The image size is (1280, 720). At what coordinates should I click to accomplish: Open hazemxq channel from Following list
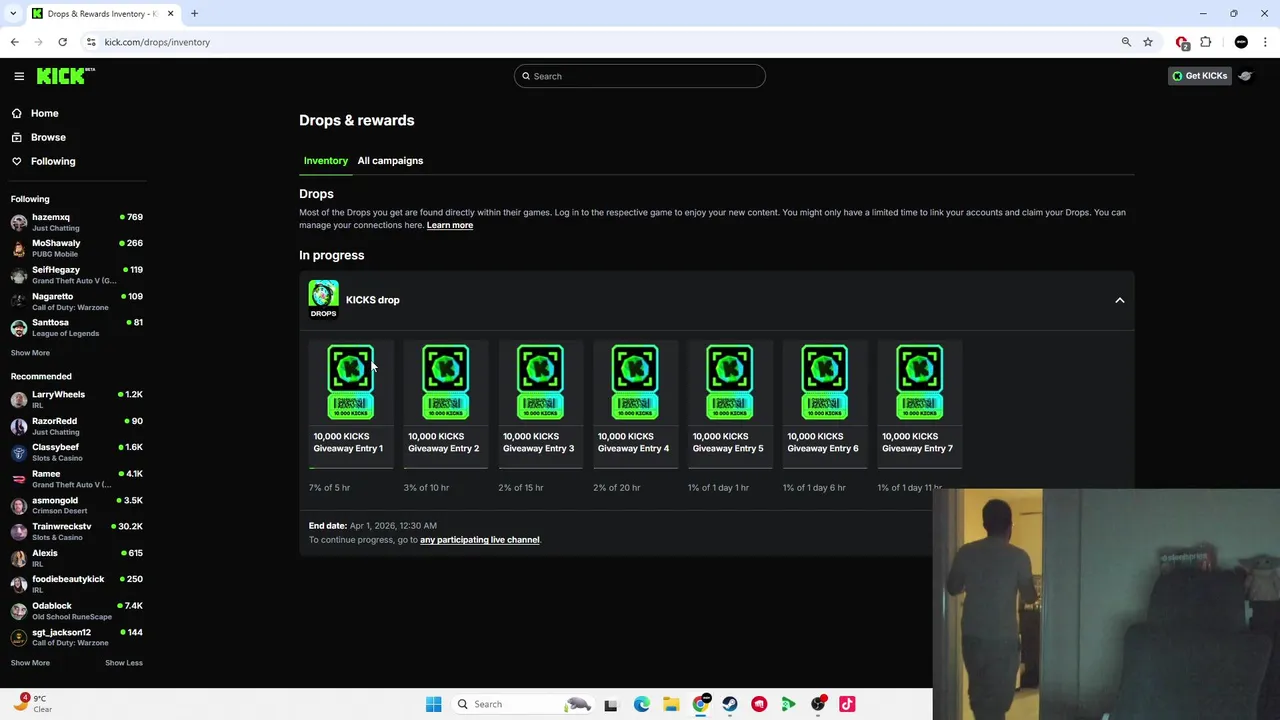click(x=78, y=222)
